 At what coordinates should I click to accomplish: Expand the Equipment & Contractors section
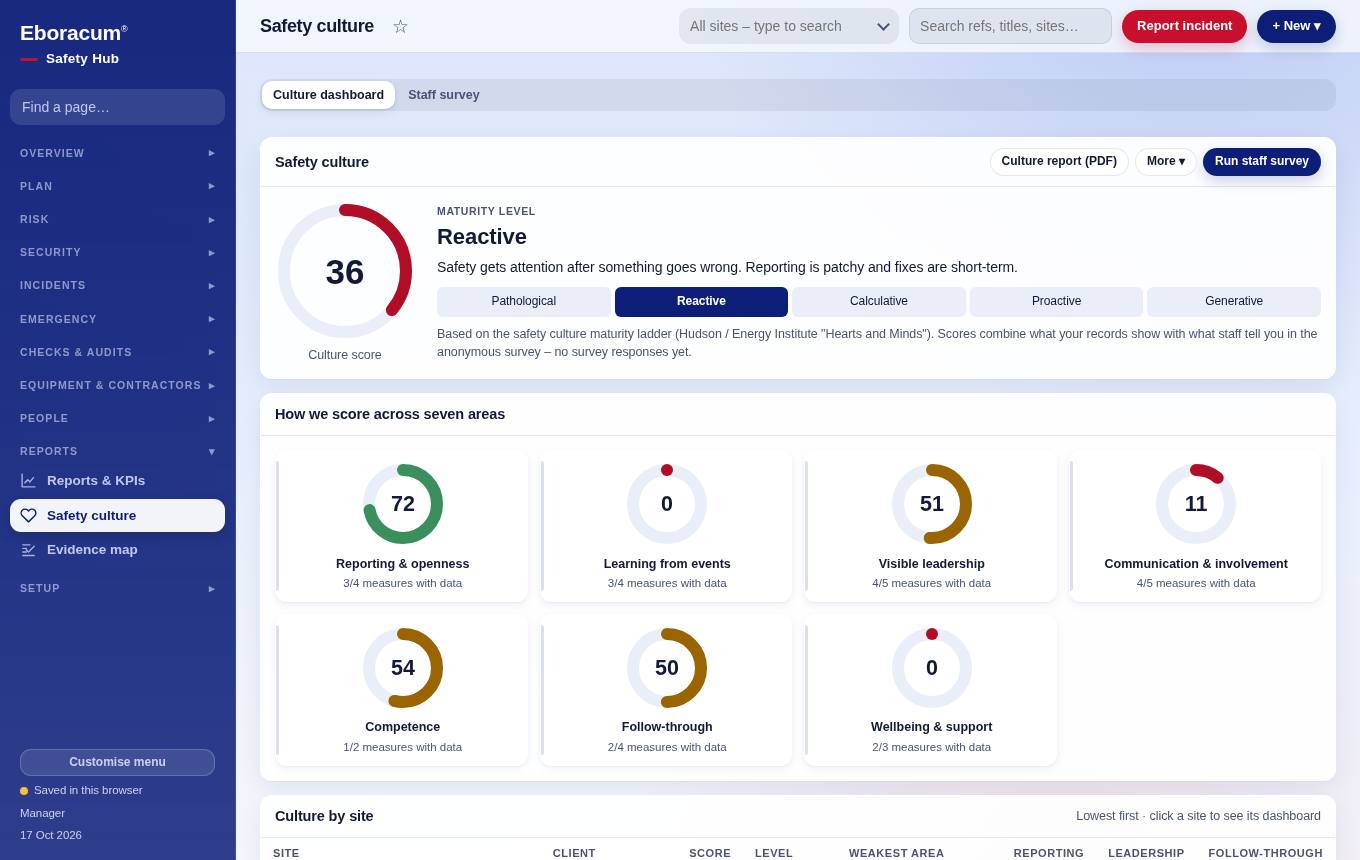click(117, 386)
